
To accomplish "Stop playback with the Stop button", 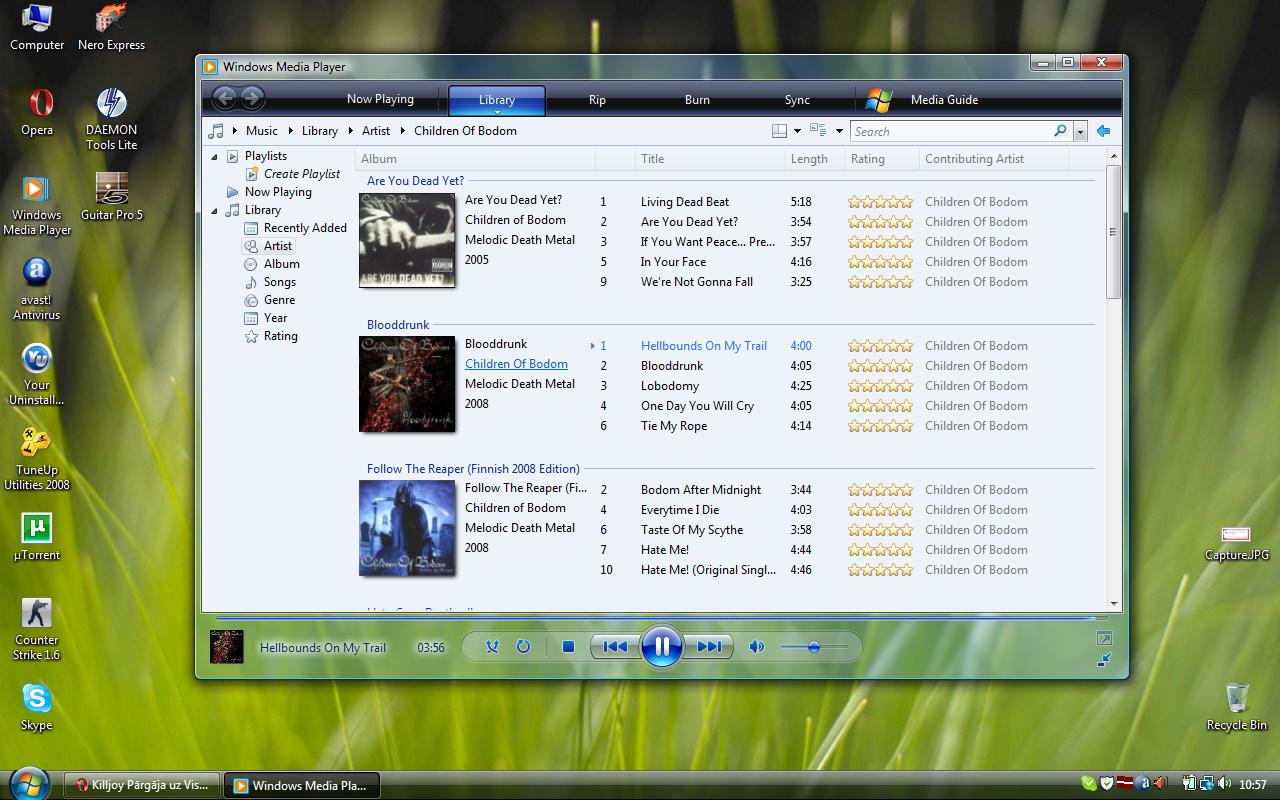I will (x=568, y=647).
